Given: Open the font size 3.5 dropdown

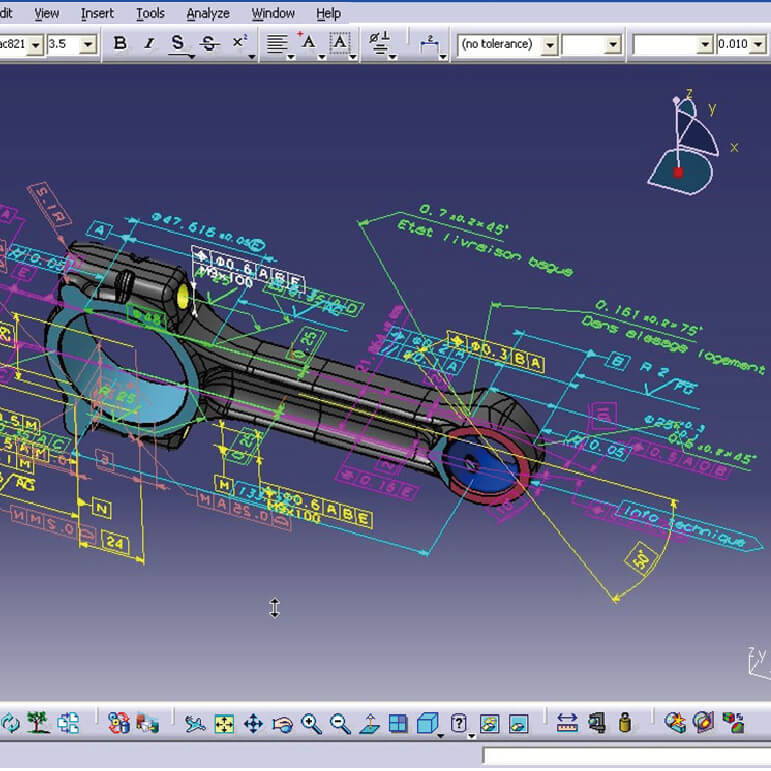Looking at the screenshot, I should tap(88, 45).
